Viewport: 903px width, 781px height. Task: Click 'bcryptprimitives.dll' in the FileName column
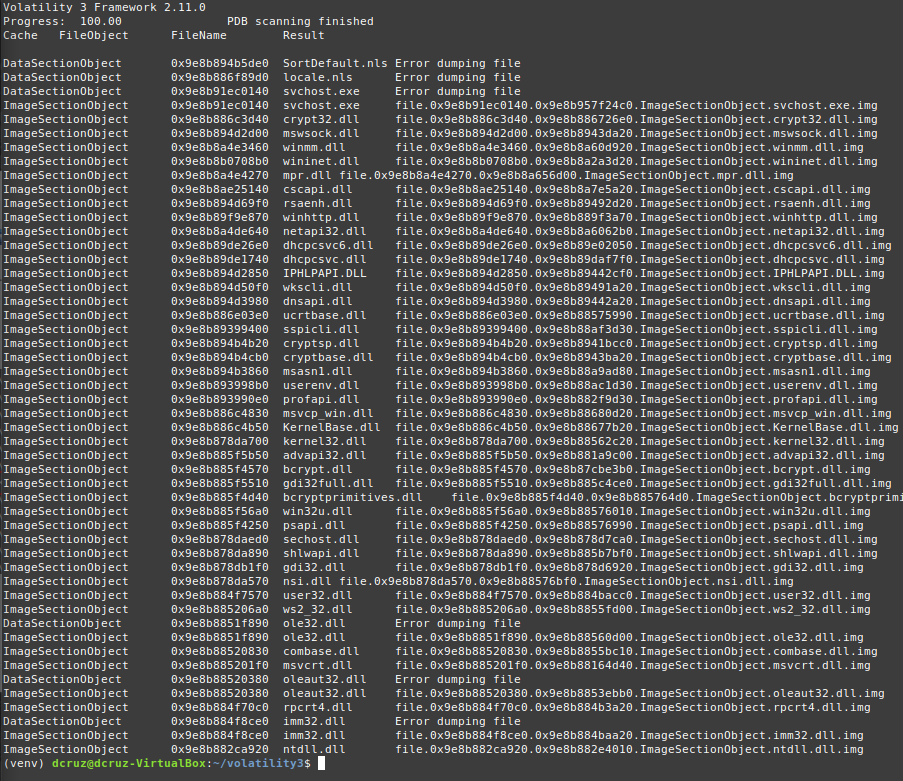pyautogui.click(x=352, y=498)
